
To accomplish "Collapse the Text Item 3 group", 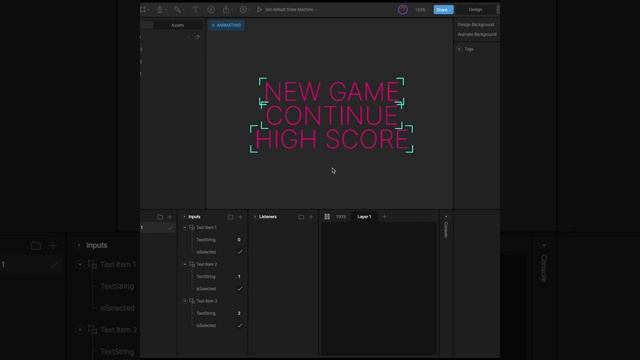I will [x=185, y=301].
